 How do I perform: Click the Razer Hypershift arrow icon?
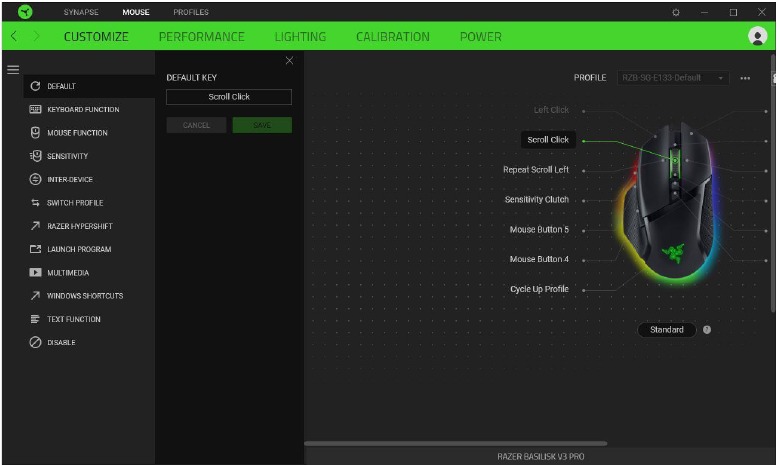[35, 226]
